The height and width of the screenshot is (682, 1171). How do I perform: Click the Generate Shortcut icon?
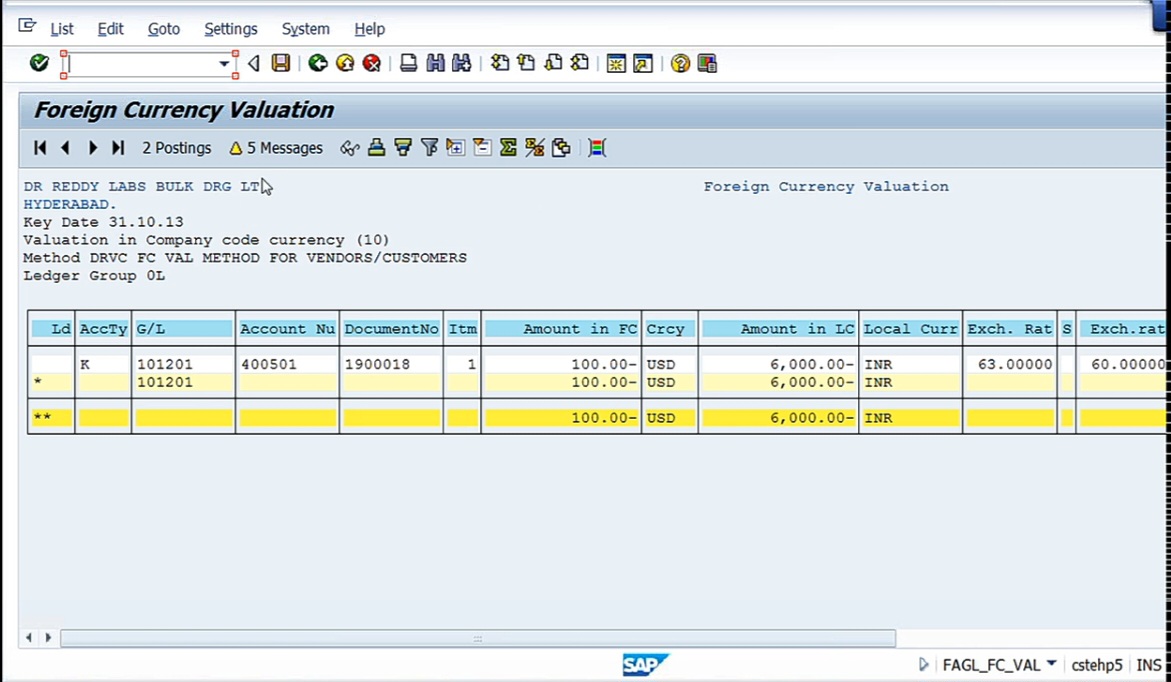point(643,63)
